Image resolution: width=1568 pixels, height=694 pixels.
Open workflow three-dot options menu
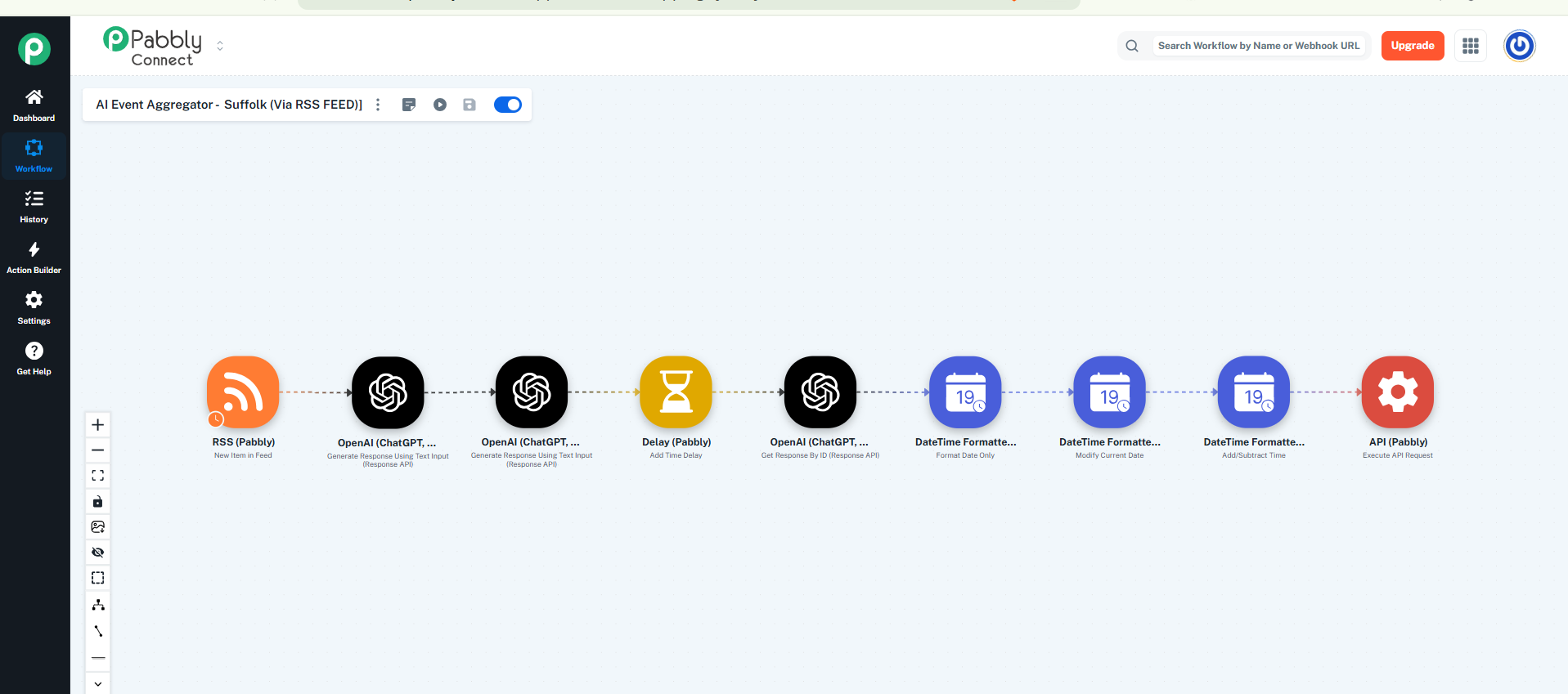[378, 105]
